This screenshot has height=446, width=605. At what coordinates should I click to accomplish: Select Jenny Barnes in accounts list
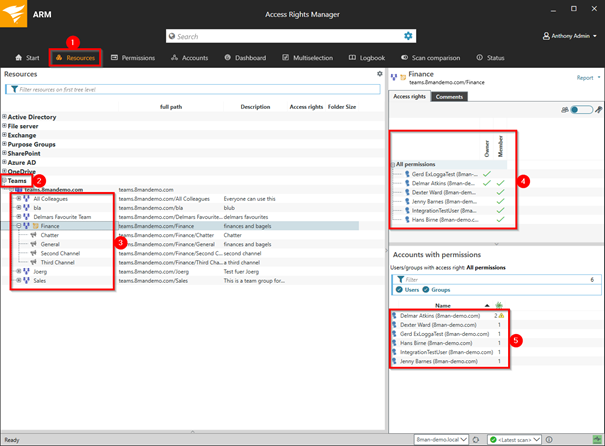pyautogui.click(x=438, y=361)
